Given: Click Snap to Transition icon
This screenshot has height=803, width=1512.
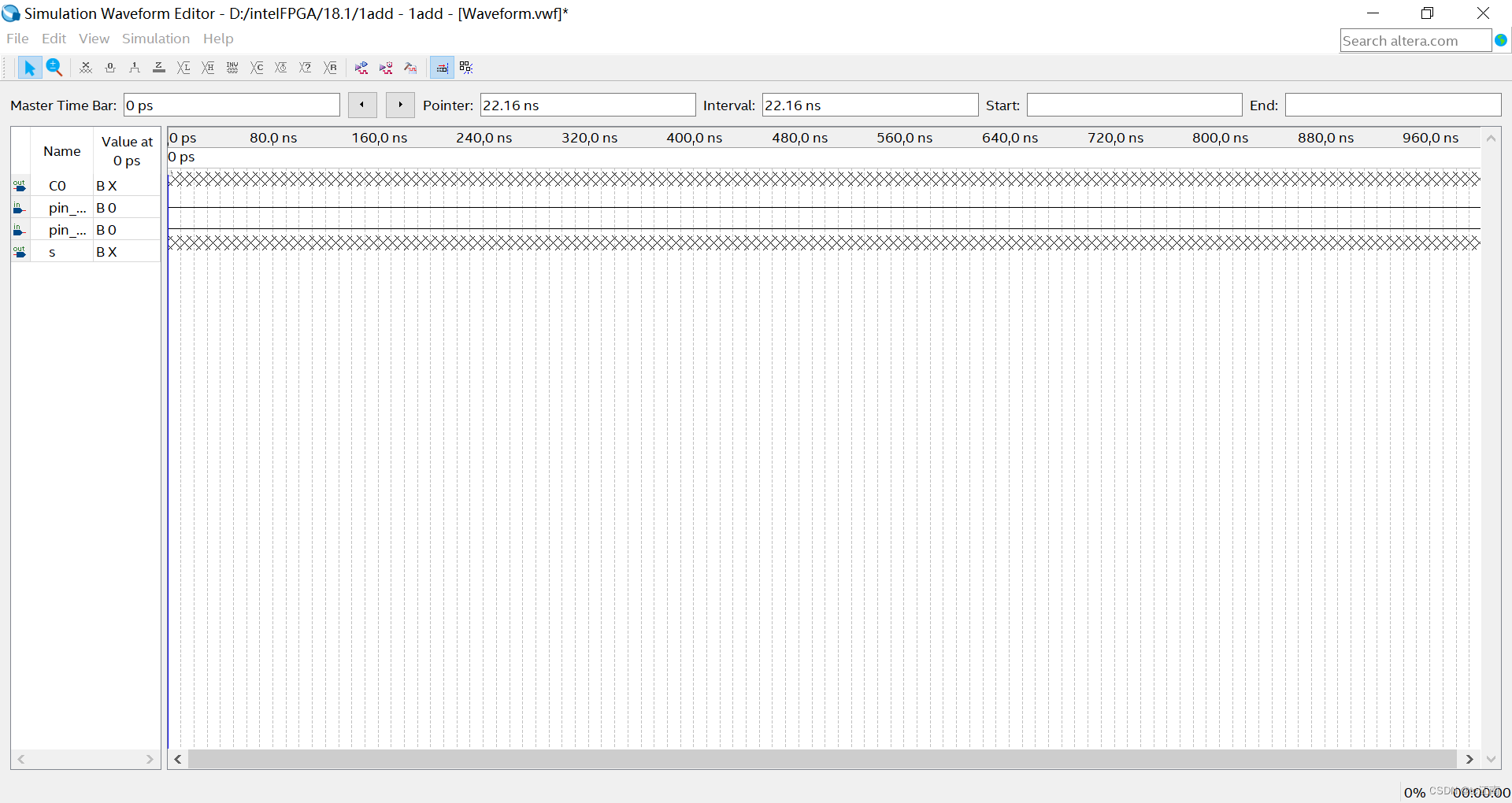Looking at the screenshot, I should click(466, 68).
